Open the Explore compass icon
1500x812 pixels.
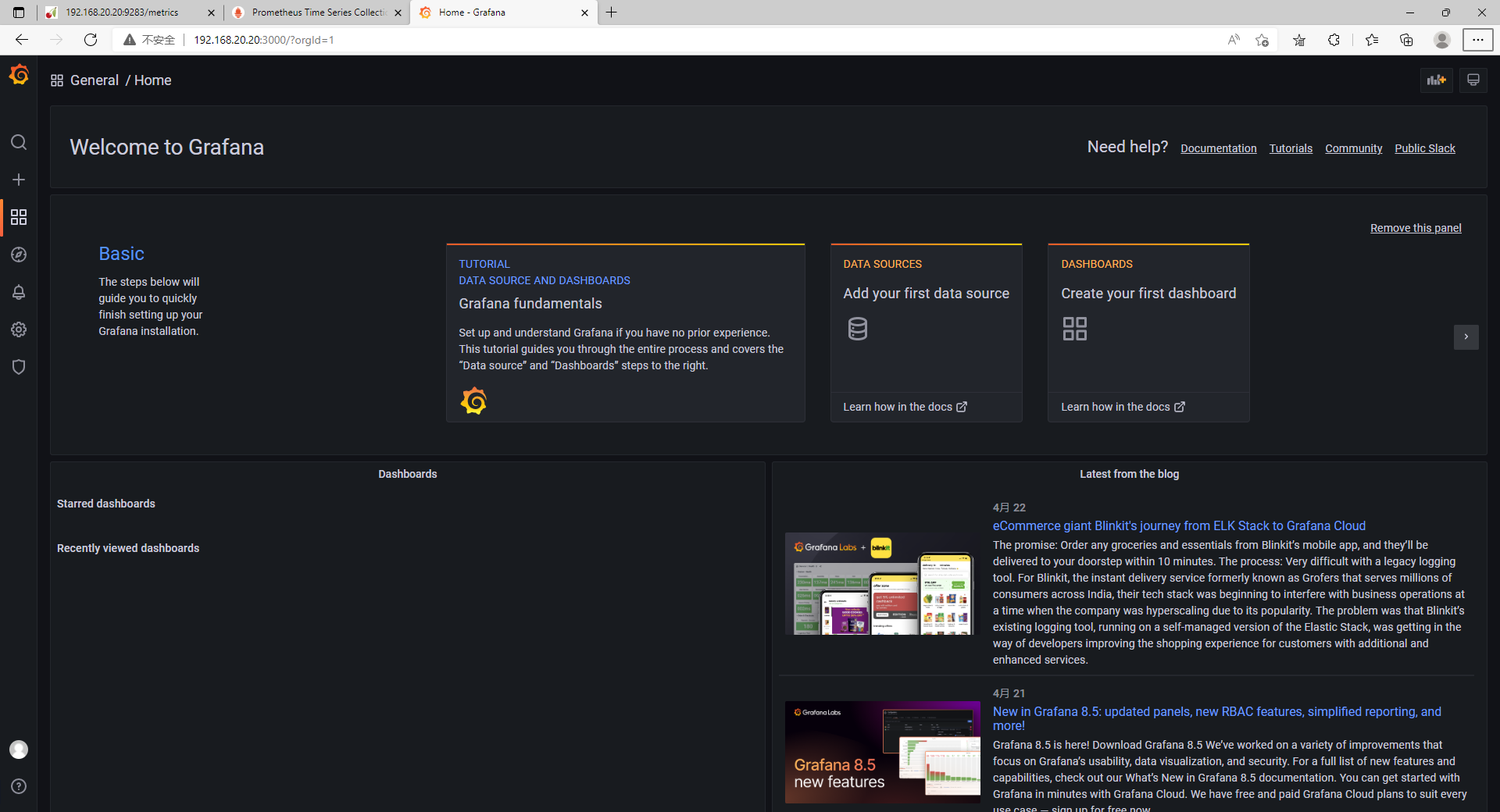click(x=19, y=255)
